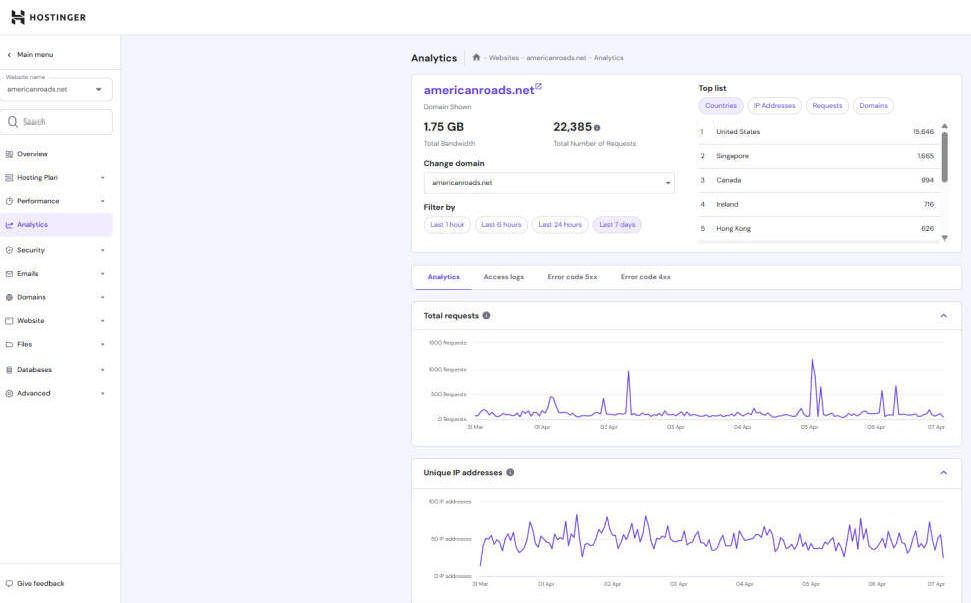Switch to the Access logs tab

(503, 277)
